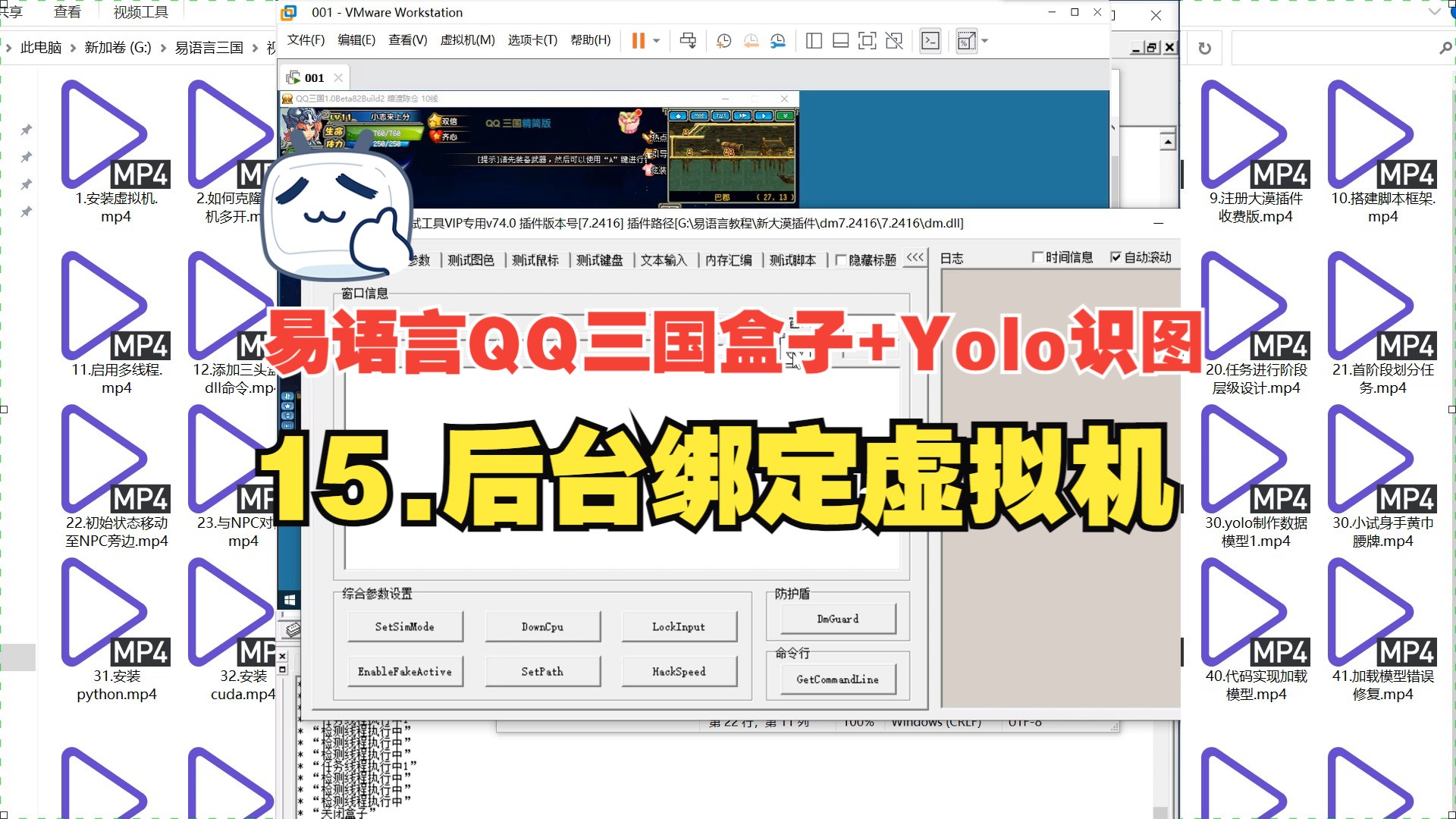Open video 20.任务进行阶段层级设计.mp4
This screenshot has width=1456, height=819.
[x=1256, y=323]
